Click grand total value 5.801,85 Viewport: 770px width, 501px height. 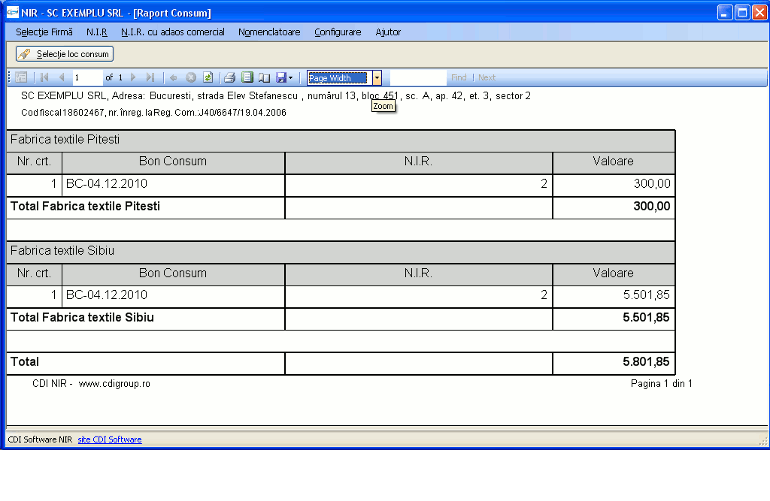(x=646, y=362)
